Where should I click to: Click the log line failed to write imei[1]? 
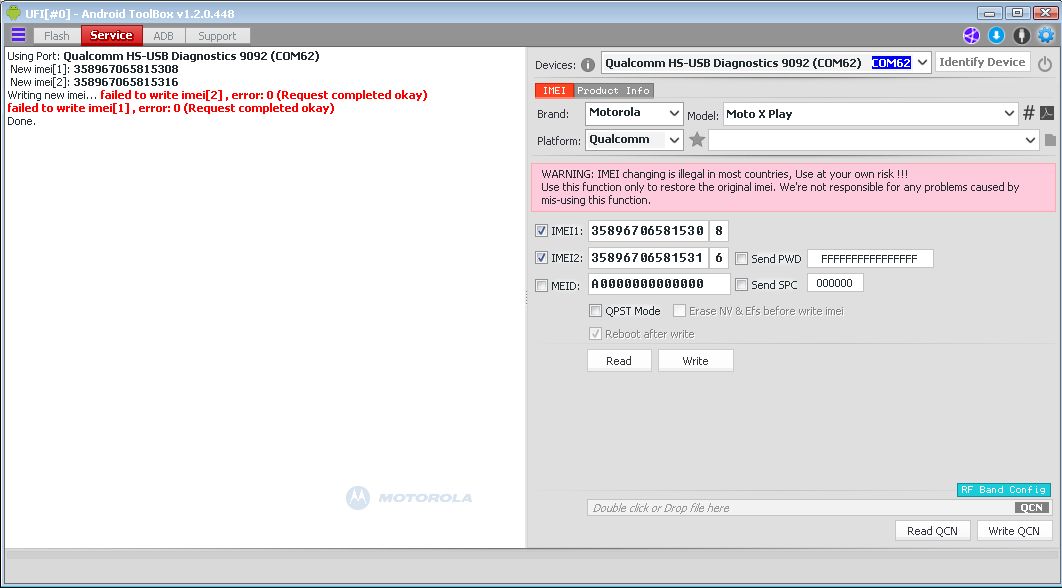(x=171, y=108)
